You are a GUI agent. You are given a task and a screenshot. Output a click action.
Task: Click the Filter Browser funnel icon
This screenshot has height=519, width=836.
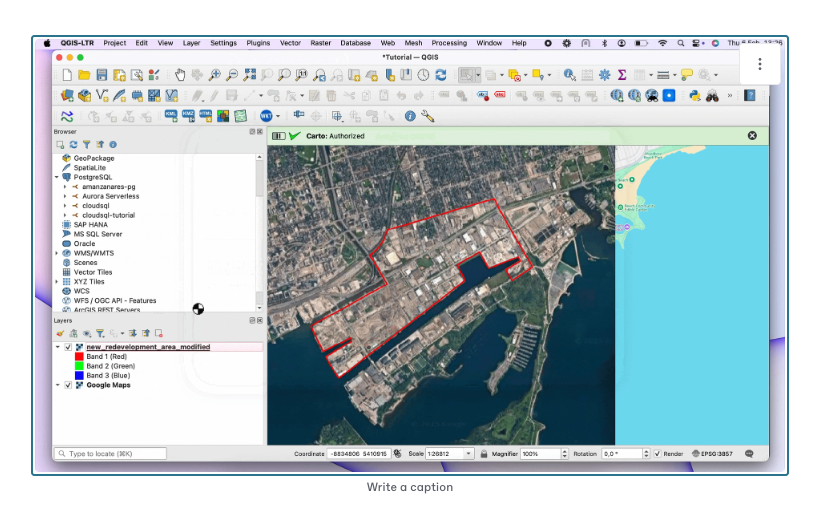click(86, 145)
